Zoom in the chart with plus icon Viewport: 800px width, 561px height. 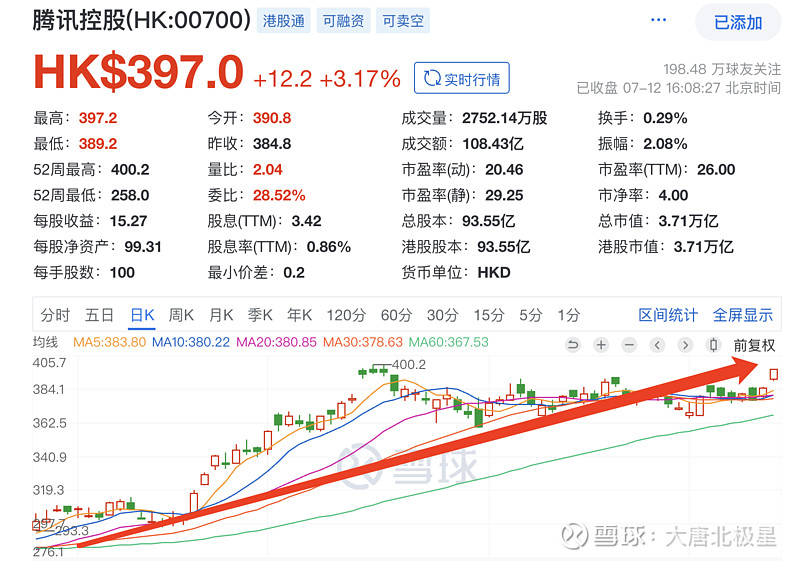point(602,345)
